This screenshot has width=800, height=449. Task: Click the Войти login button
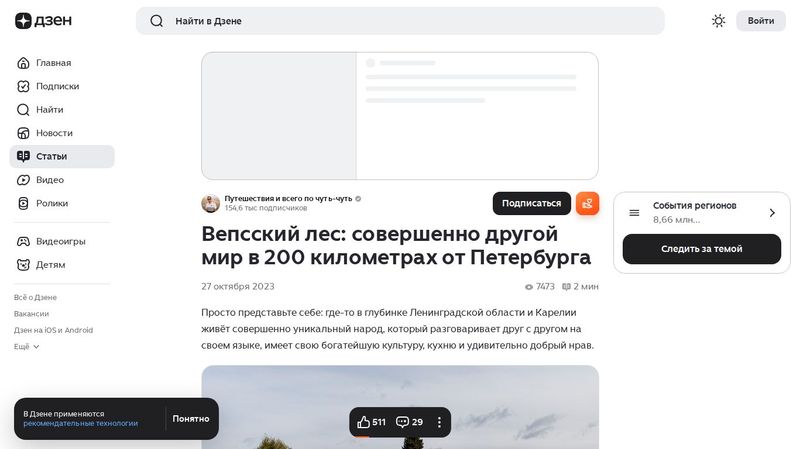pyautogui.click(x=760, y=21)
